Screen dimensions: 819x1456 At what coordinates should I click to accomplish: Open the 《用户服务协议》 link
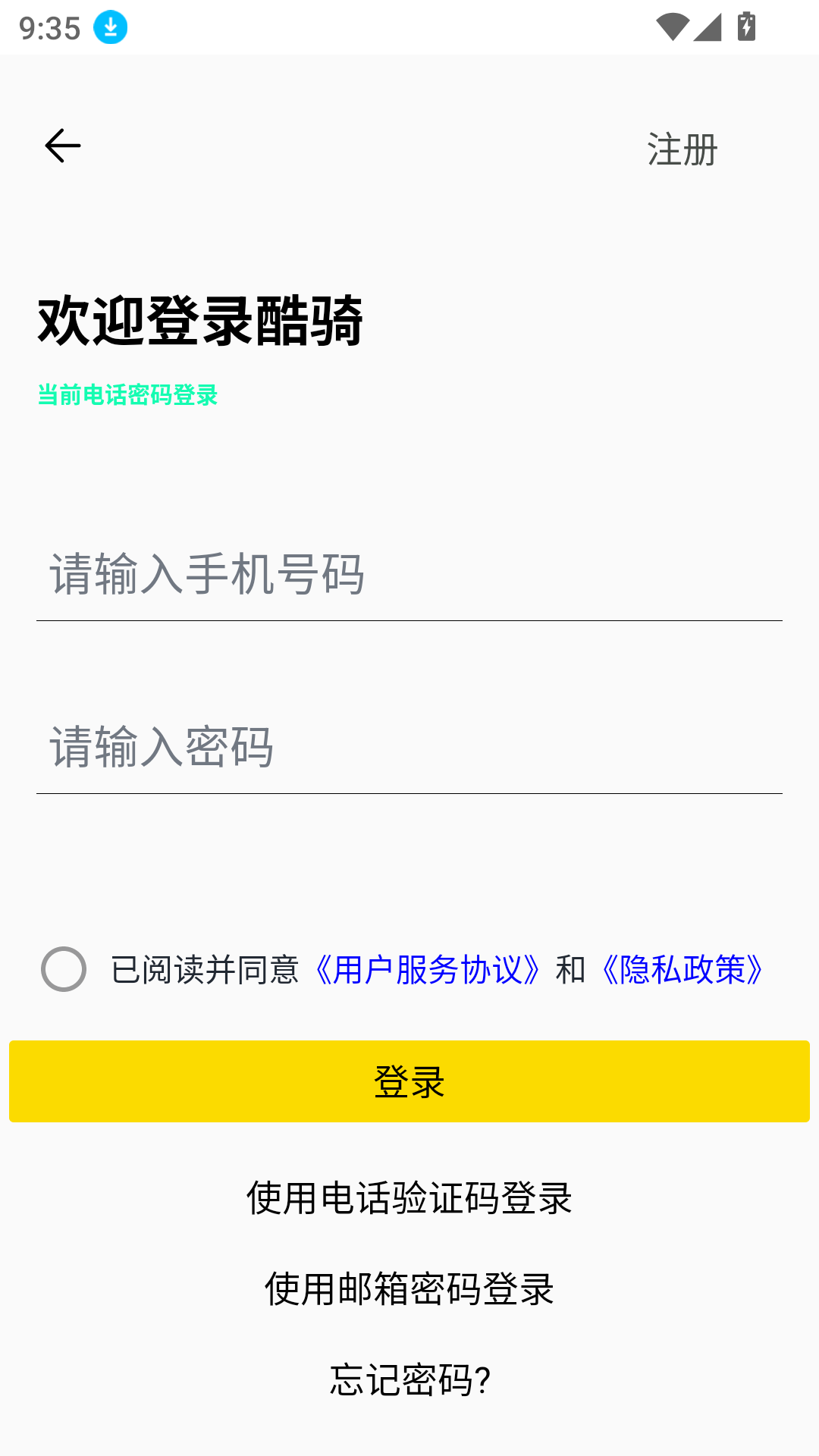click(428, 970)
